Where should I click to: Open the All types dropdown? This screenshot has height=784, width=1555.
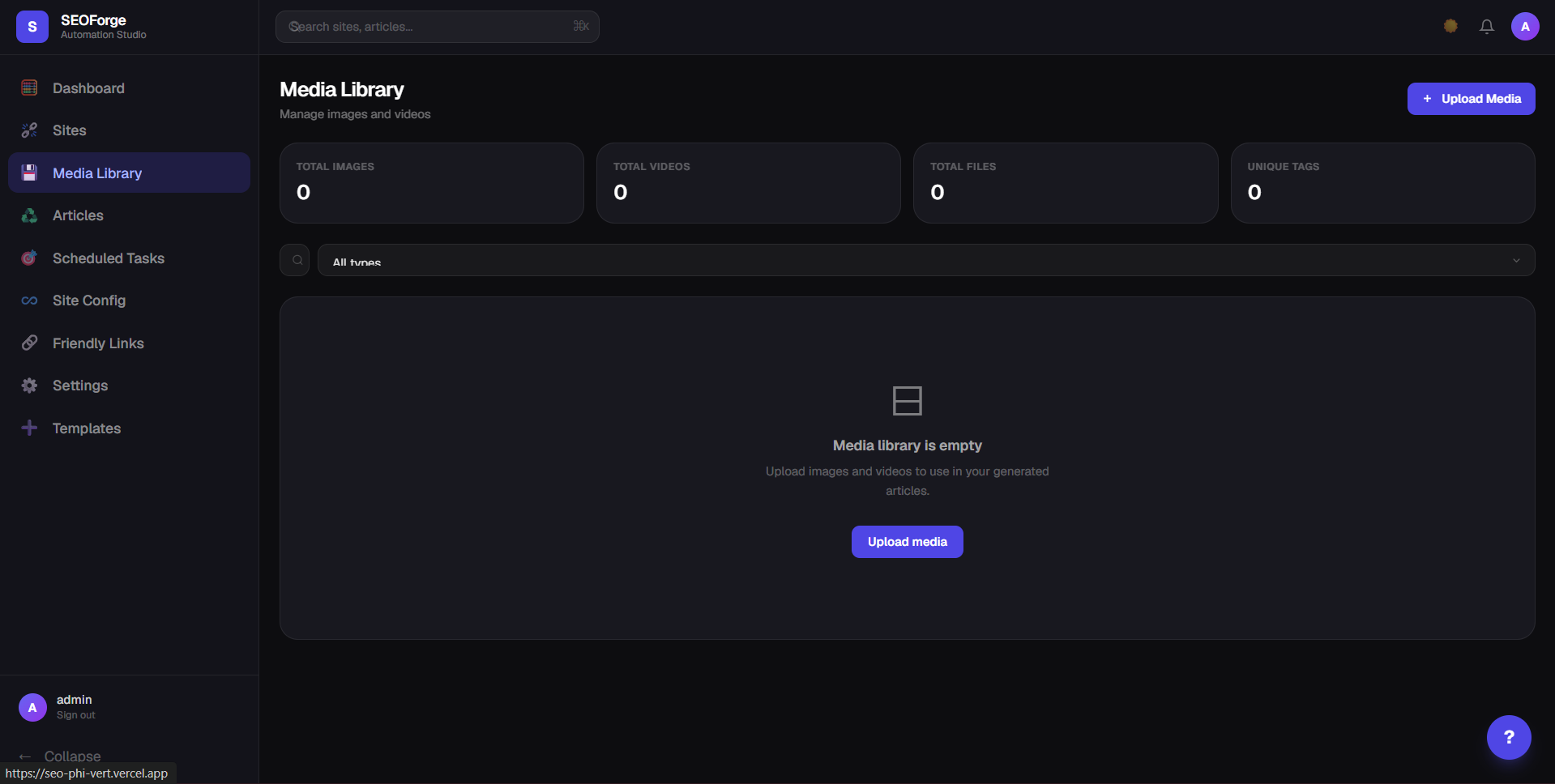click(x=926, y=260)
